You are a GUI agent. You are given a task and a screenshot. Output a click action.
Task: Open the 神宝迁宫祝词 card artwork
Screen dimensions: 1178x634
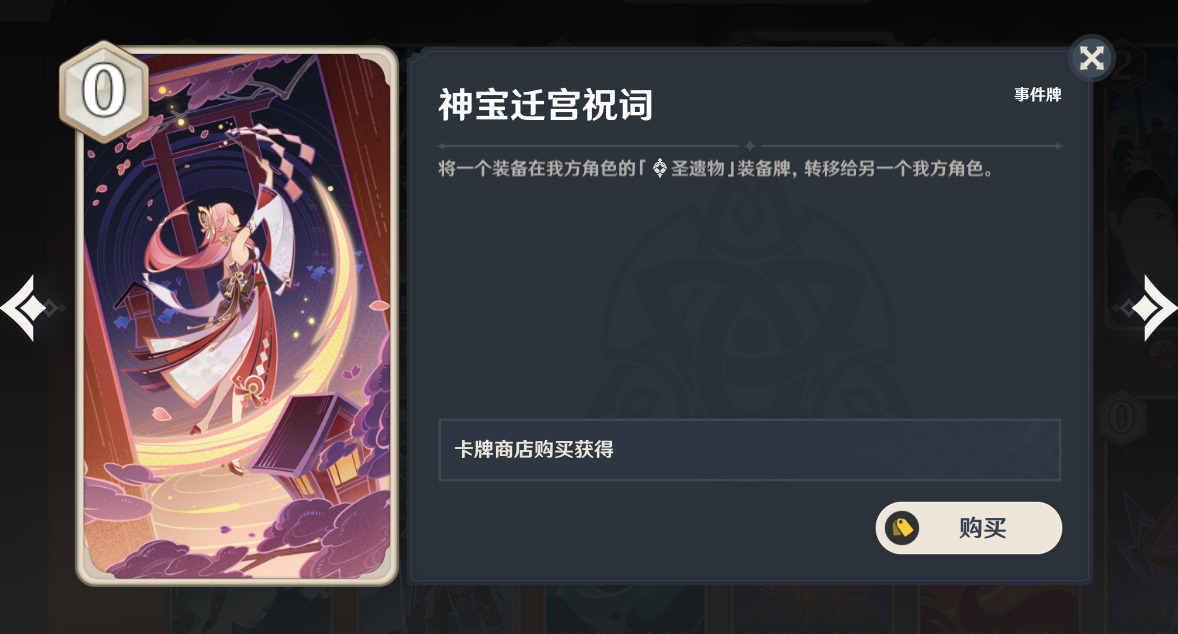tap(237, 315)
